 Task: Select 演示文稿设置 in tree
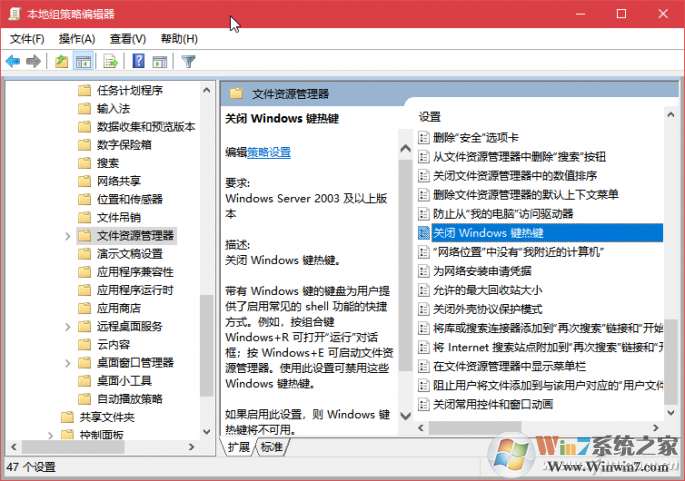click(130, 253)
